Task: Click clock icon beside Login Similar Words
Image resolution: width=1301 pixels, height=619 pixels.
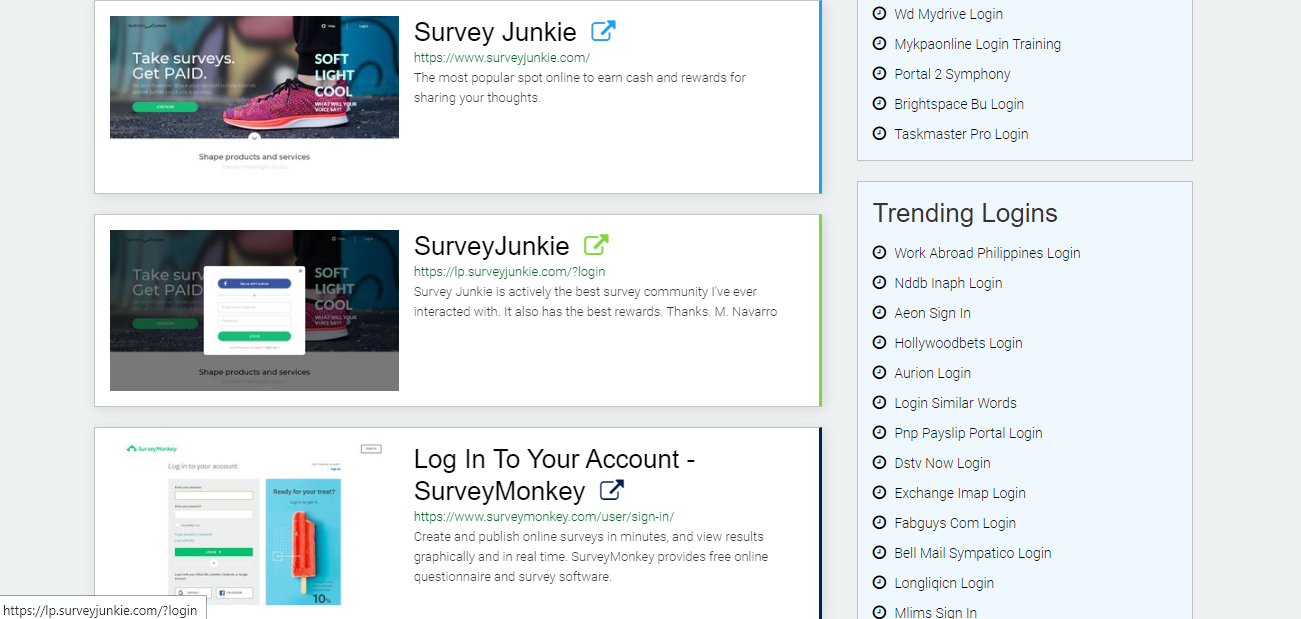Action: click(x=879, y=402)
